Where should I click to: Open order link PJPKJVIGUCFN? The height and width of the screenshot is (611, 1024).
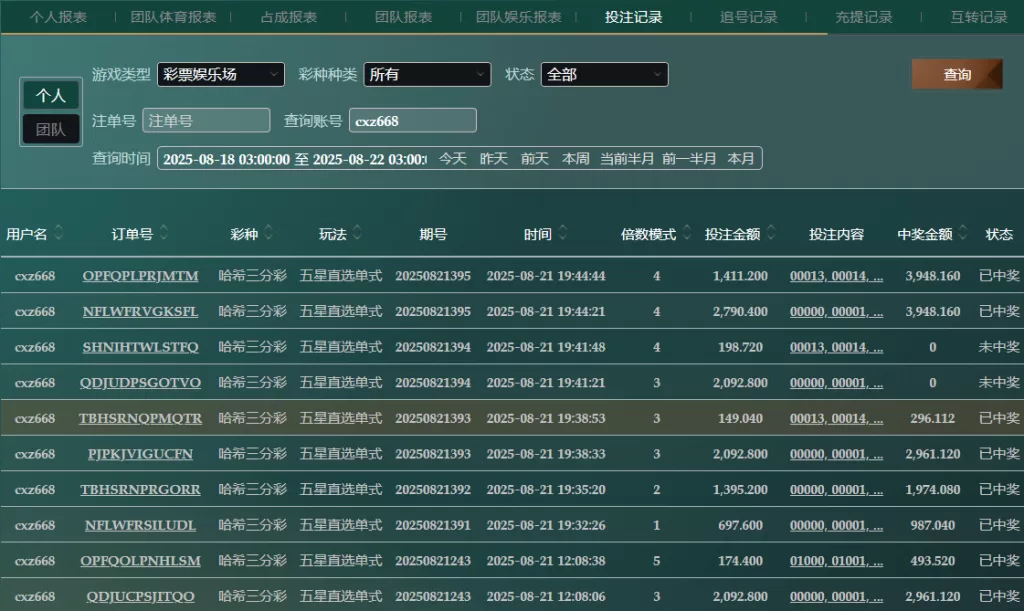pos(140,454)
